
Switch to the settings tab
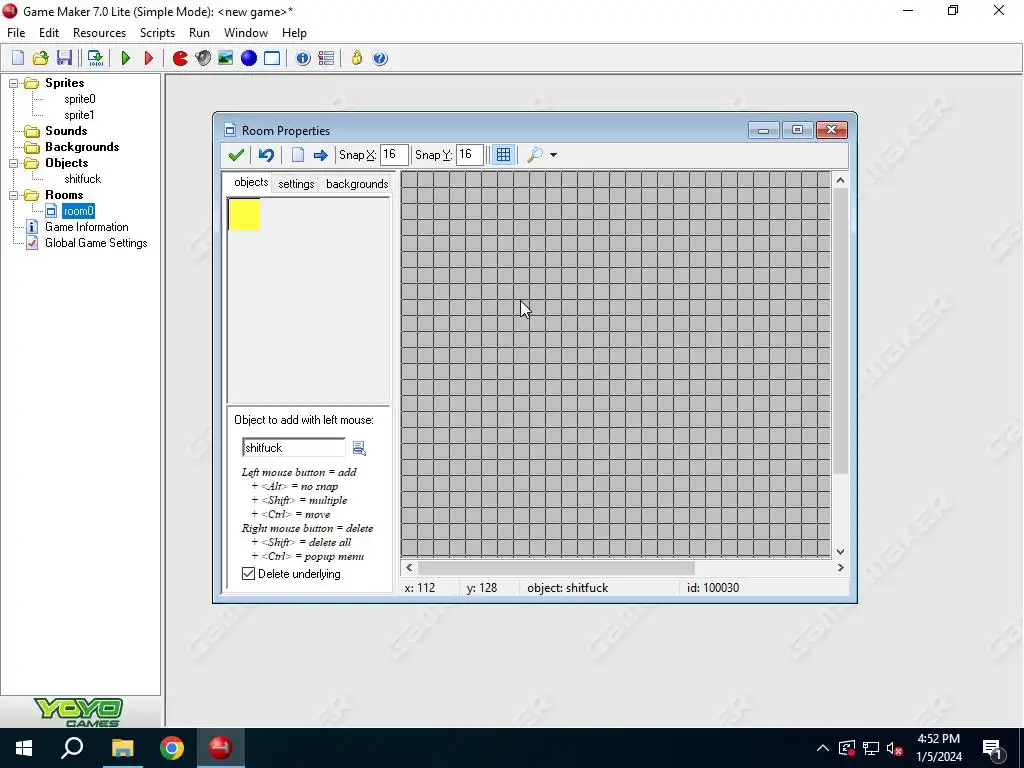(296, 184)
